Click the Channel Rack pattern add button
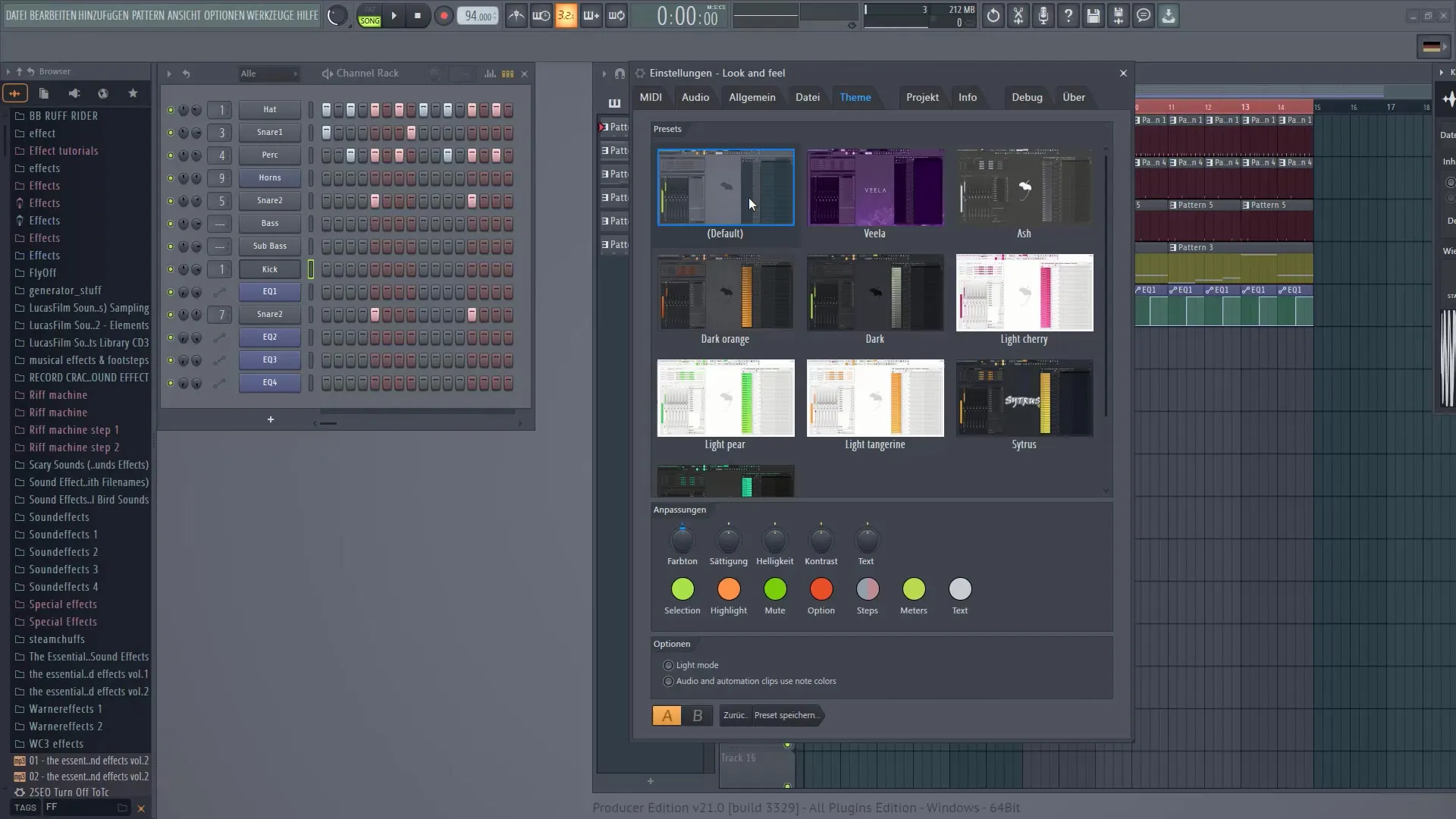Screen dimensions: 1456x819 [271, 418]
